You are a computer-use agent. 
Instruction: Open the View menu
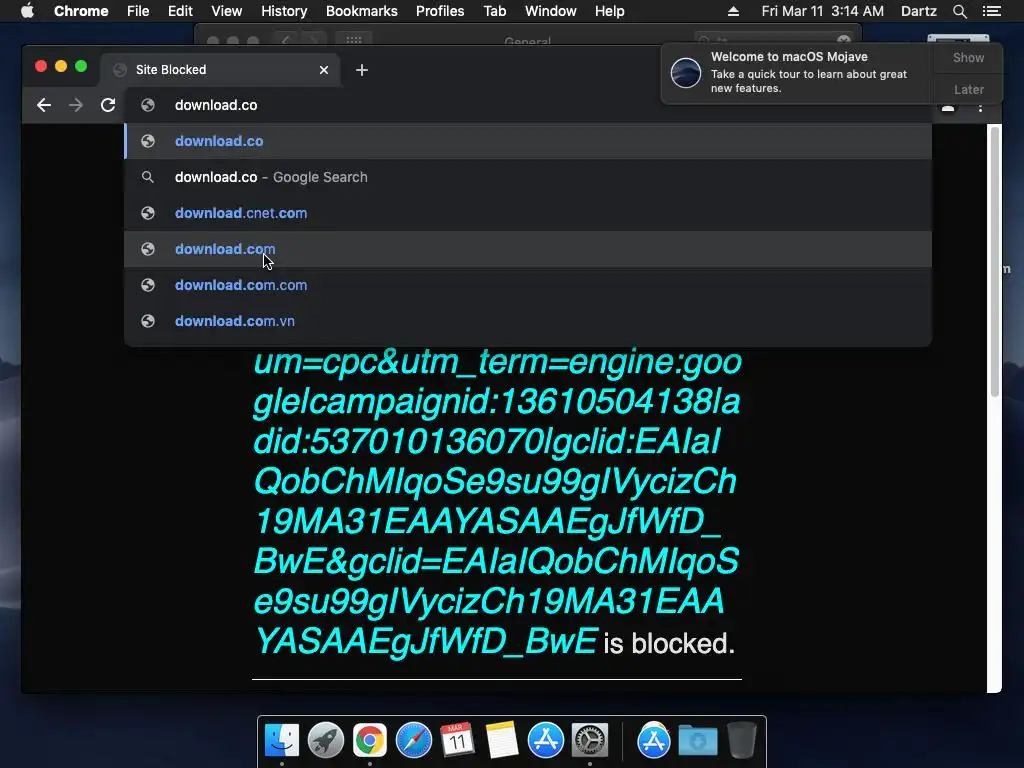[x=227, y=11]
